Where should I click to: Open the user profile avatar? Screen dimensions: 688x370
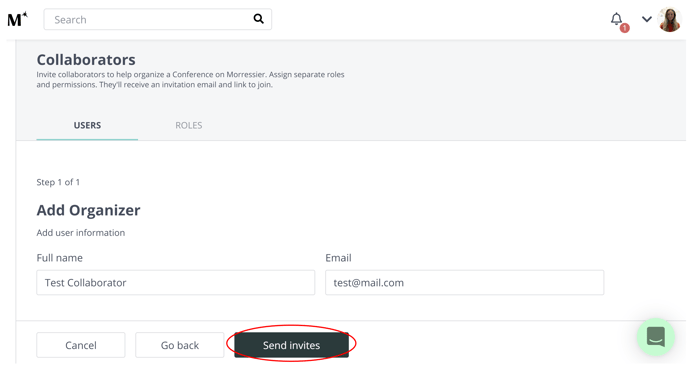click(670, 20)
